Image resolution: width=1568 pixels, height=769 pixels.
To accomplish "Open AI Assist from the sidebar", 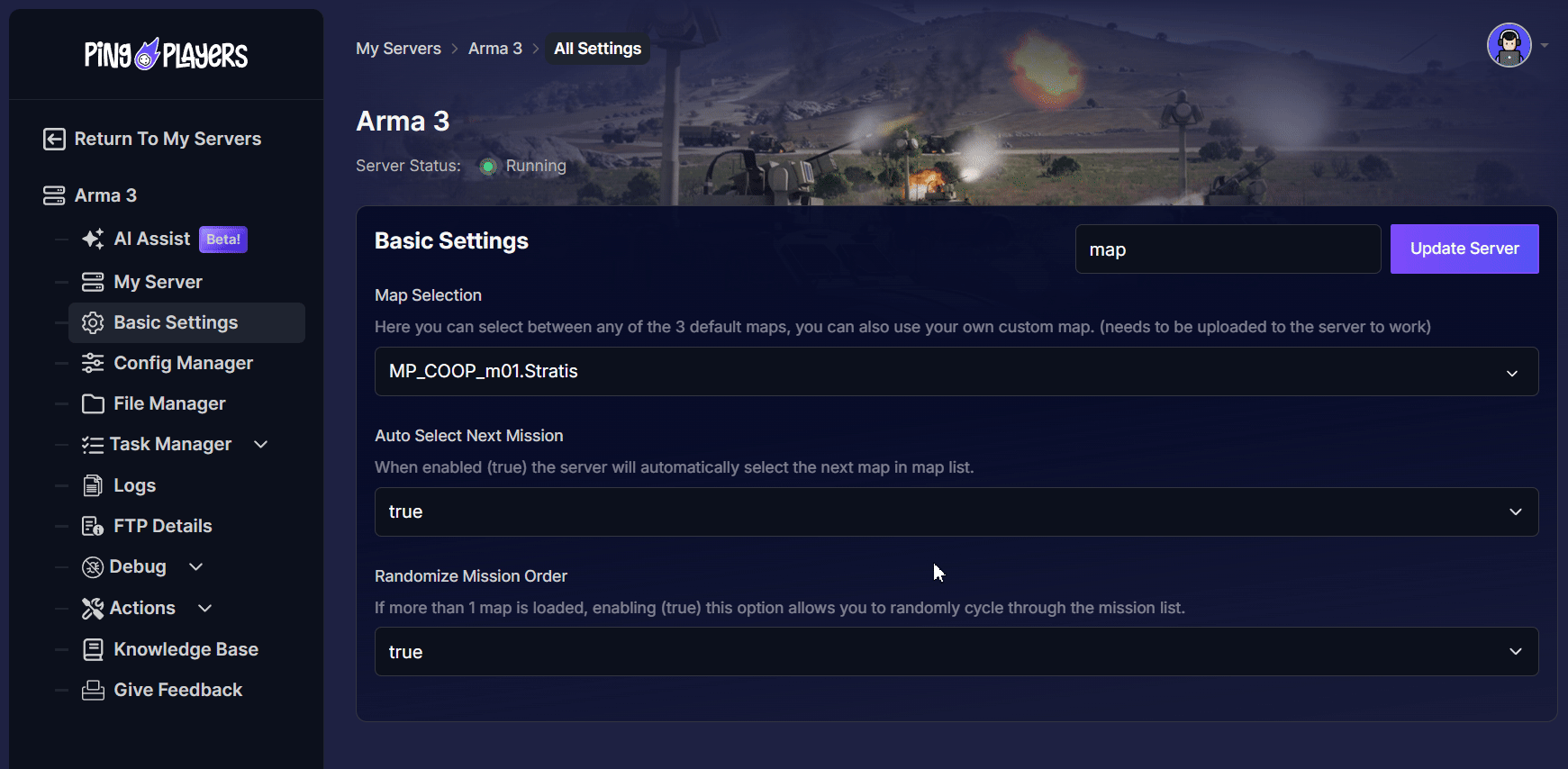I will pyautogui.click(x=152, y=239).
